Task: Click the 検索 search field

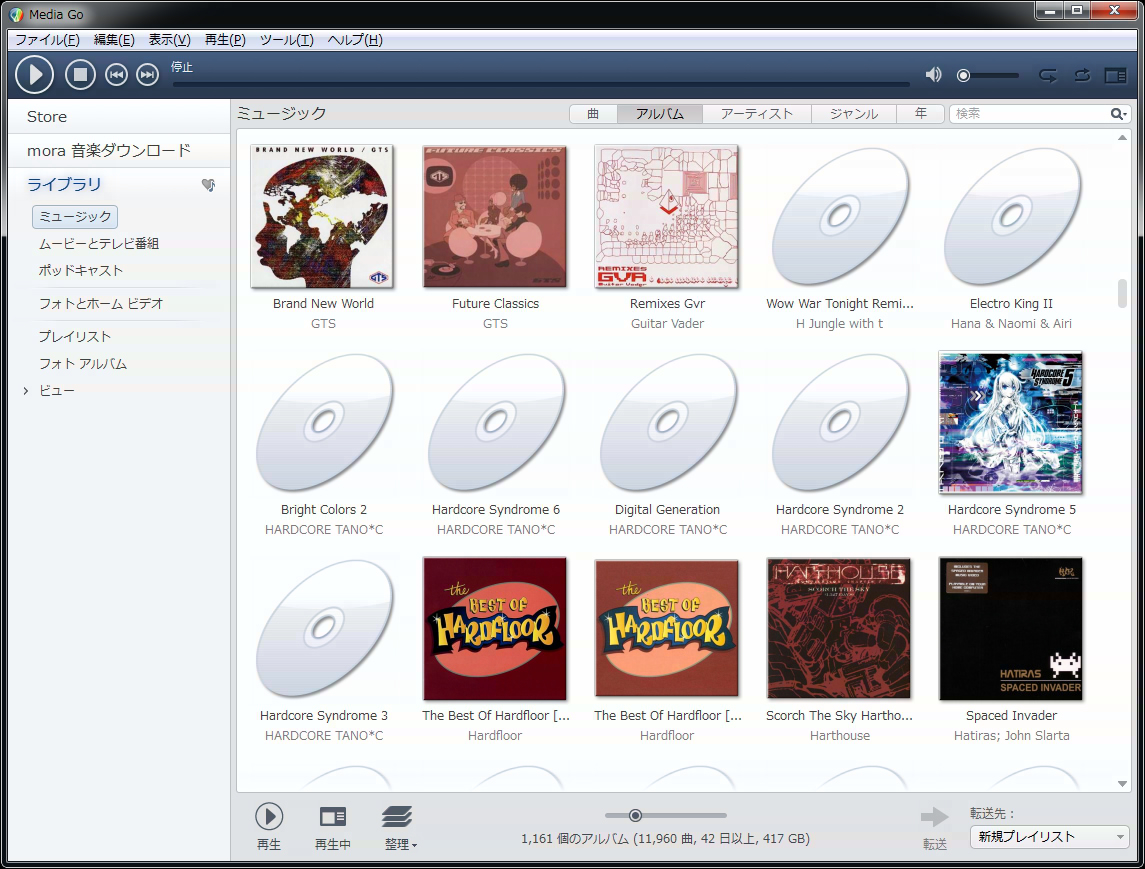Action: tap(1030, 114)
